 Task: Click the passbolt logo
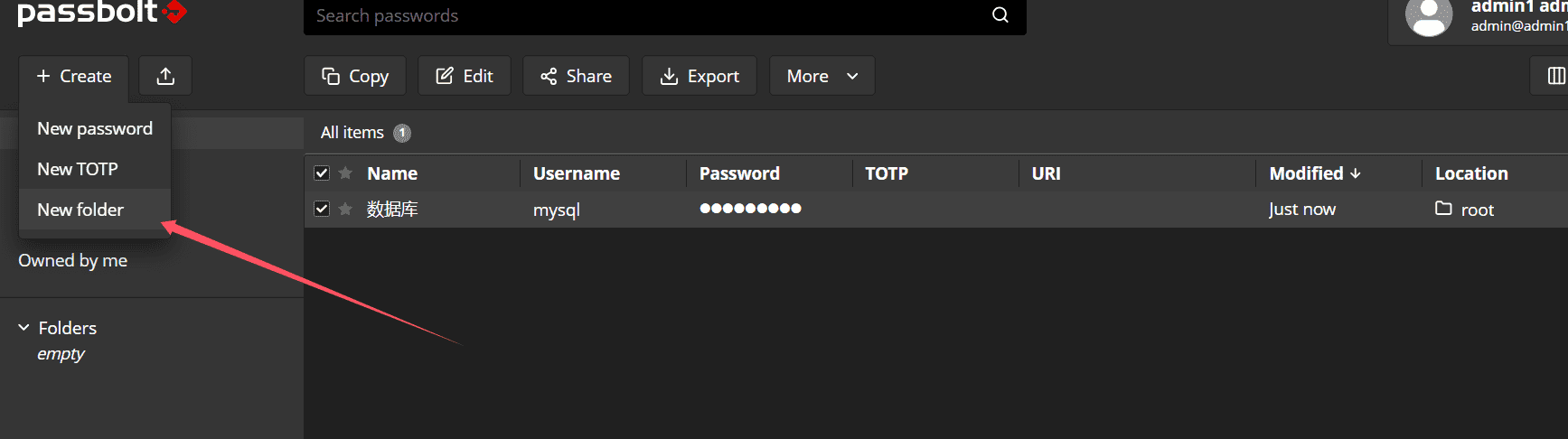[101, 13]
